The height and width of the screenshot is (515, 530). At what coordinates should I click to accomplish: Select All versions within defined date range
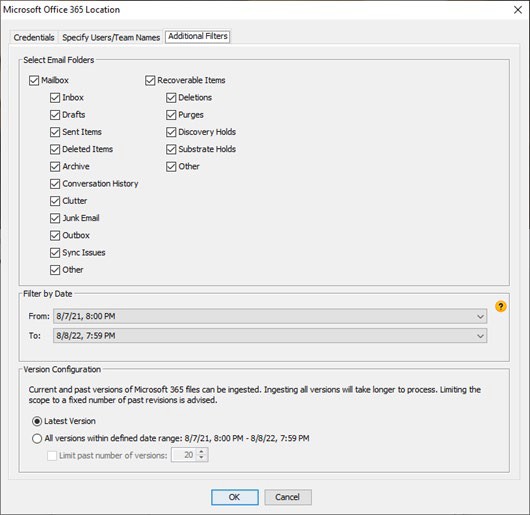click(x=37, y=439)
